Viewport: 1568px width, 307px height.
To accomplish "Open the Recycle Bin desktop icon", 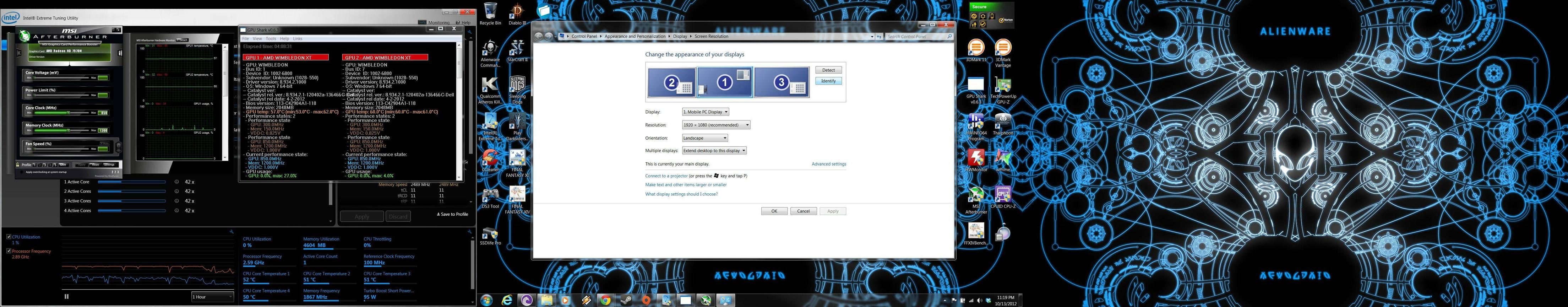I will (x=490, y=14).
